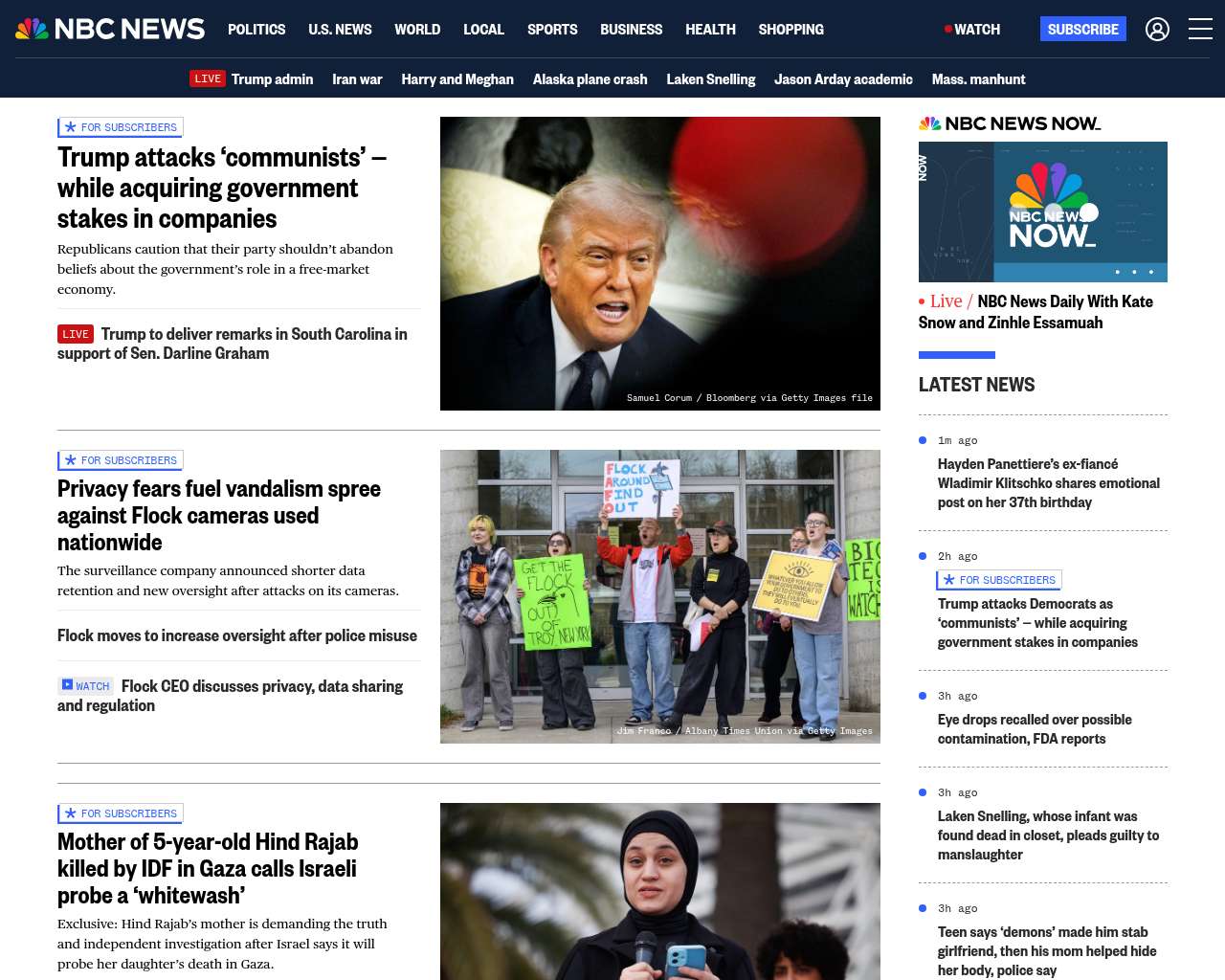Click the NBC News Now header logo
Image resolution: width=1225 pixels, height=980 pixels.
point(1010,123)
